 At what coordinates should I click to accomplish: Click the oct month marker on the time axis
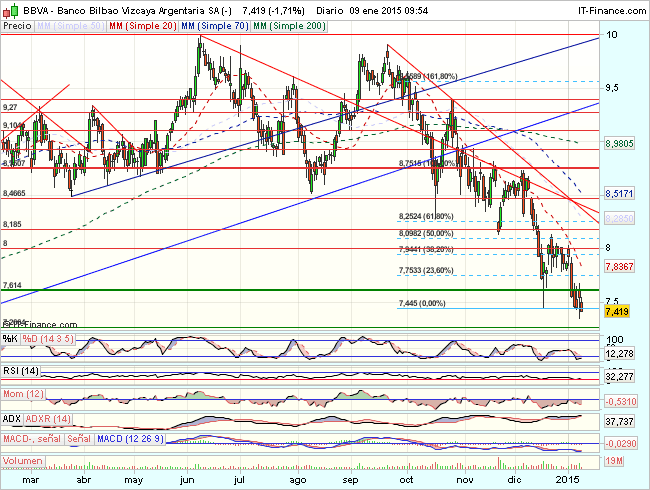(x=407, y=480)
